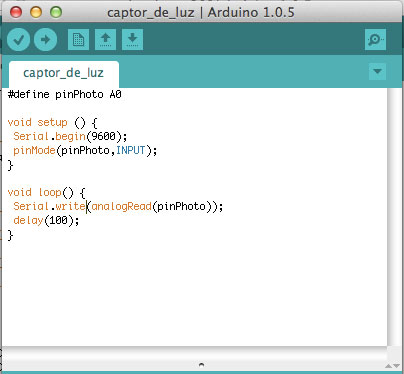The width and height of the screenshot is (404, 374).
Task: Click the editor's vertical scrollbar
Action: click(x=394, y=217)
